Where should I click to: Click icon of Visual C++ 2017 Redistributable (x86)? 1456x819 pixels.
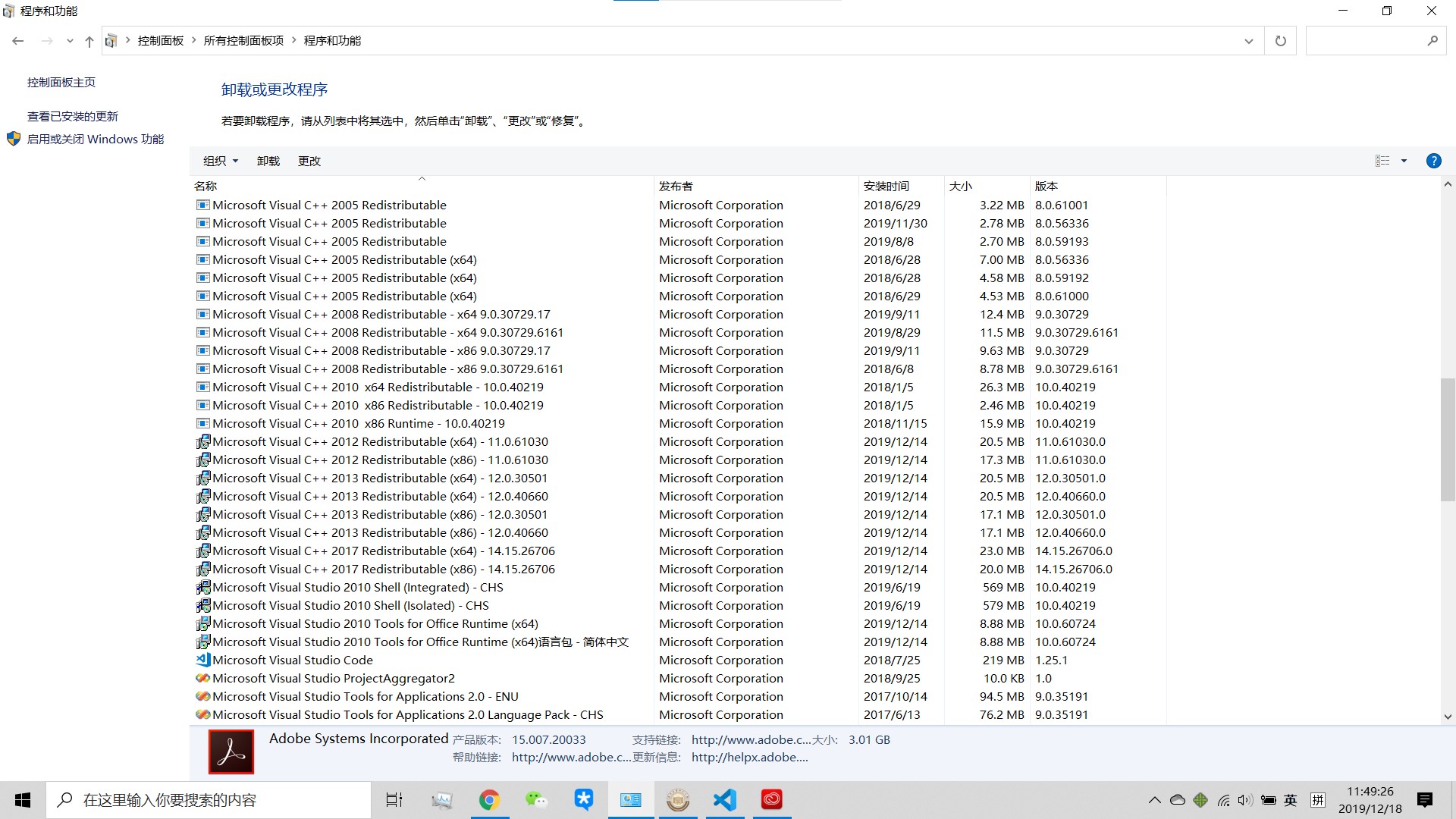203,570
